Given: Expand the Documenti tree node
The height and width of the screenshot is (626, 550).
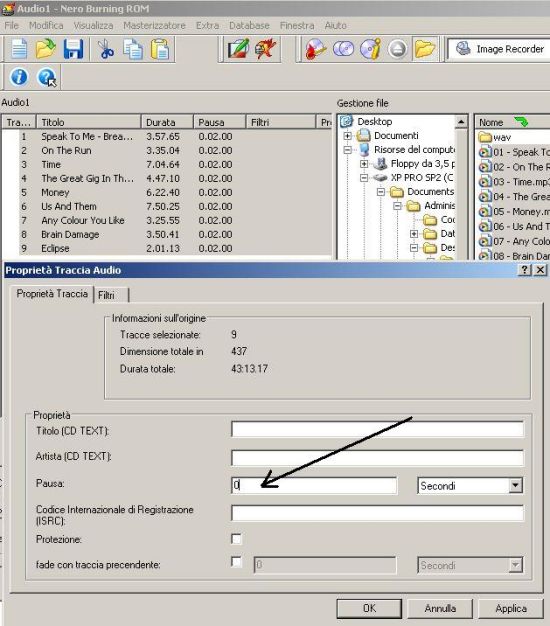Looking at the screenshot, I should click(x=348, y=136).
